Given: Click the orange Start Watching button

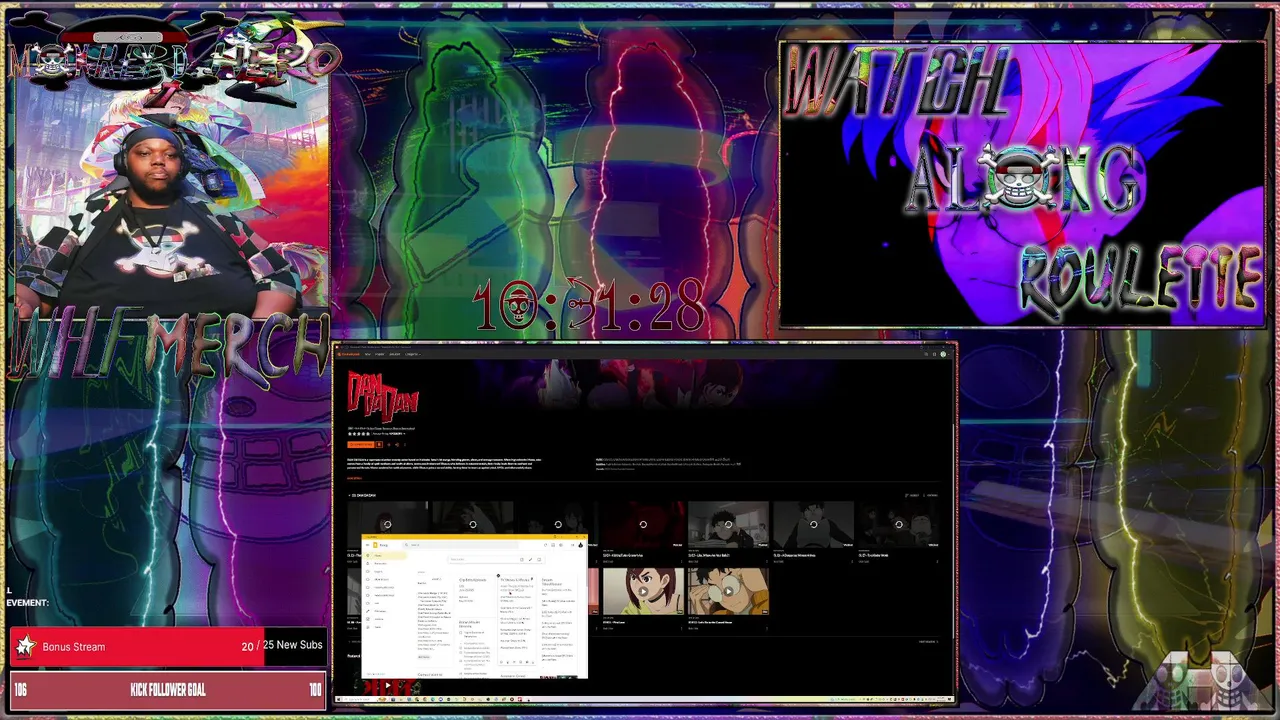Looking at the screenshot, I should coord(360,444).
